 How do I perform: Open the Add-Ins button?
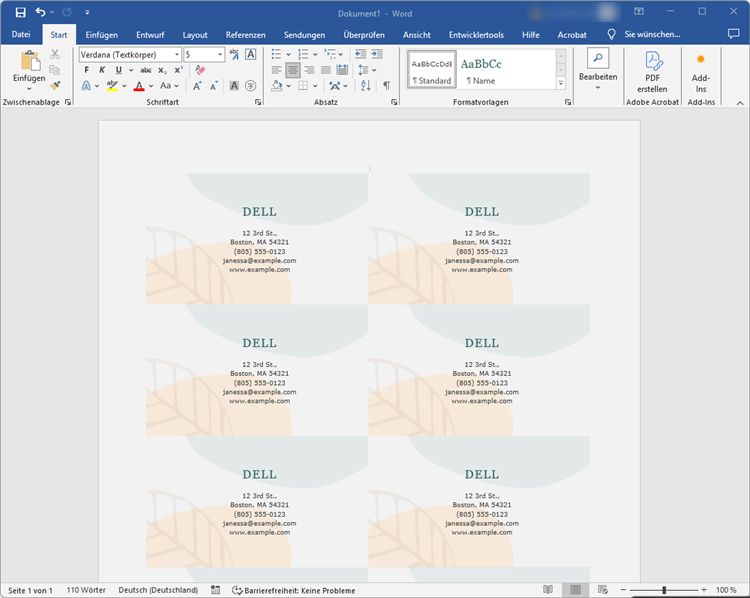pyautogui.click(x=700, y=72)
